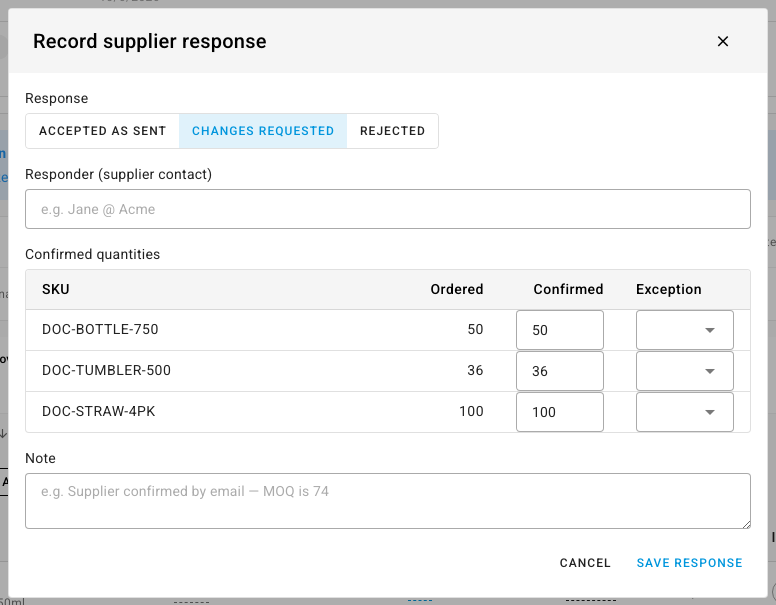Viewport: 776px width, 605px height.
Task: Cancel the supplier response dialog
Action: (x=585, y=563)
